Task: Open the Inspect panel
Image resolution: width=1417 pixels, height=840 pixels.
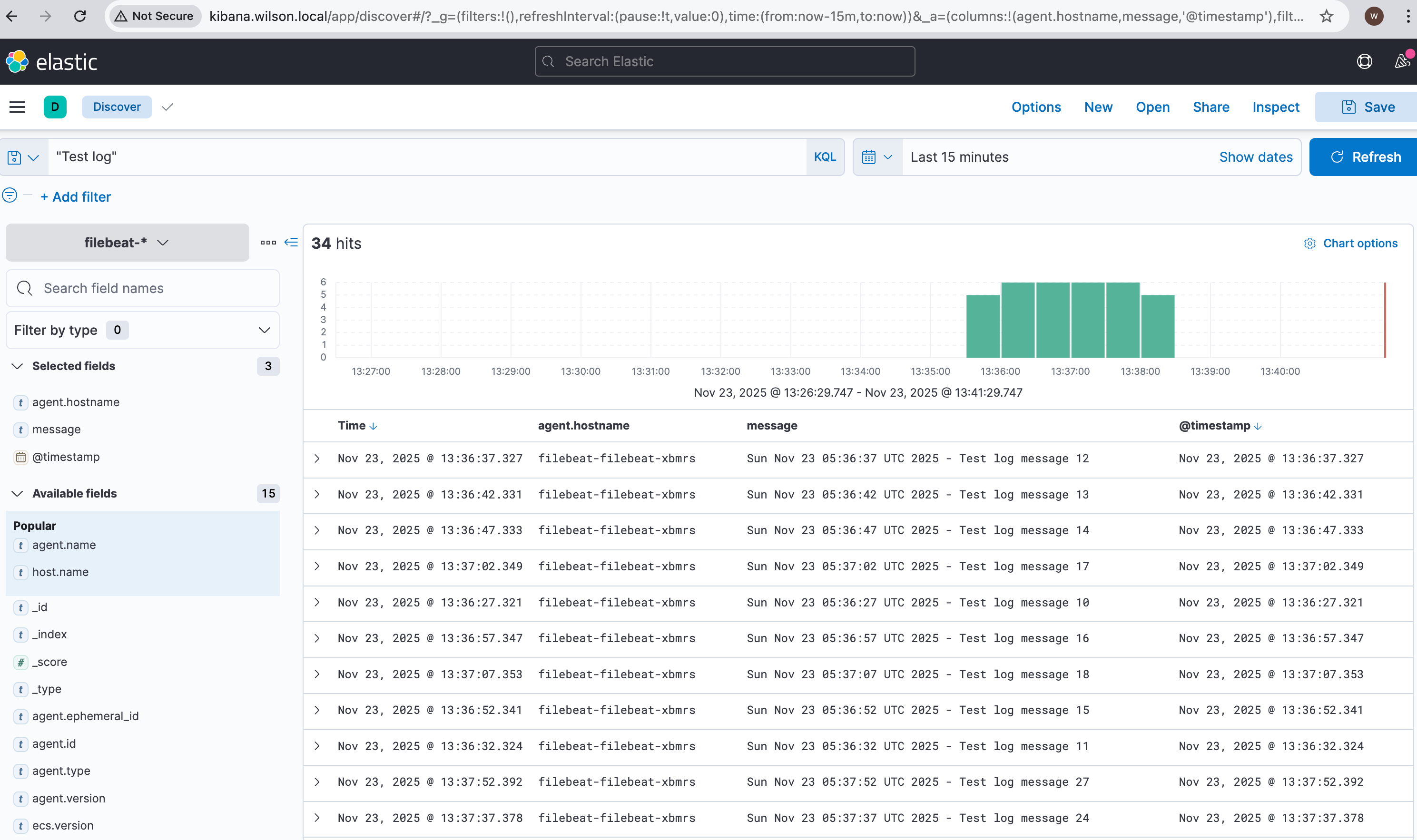Action: 1275,107
